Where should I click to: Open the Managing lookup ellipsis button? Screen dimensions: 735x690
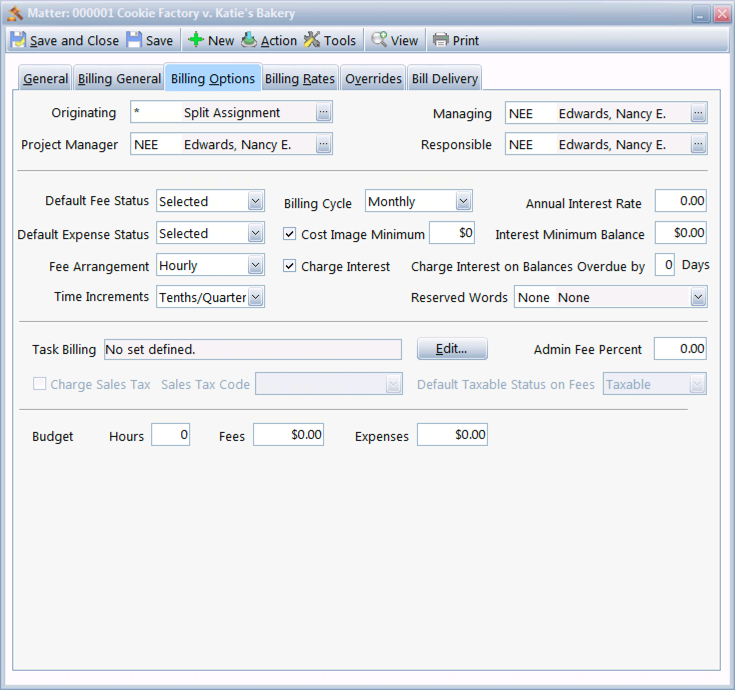point(698,114)
